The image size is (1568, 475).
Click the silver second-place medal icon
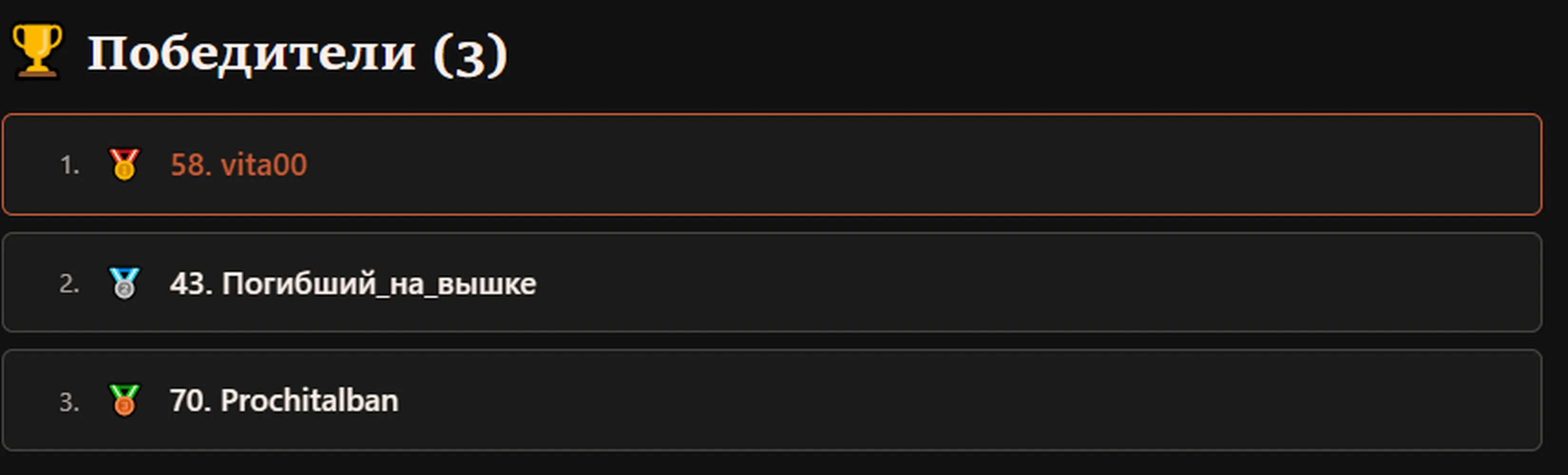pyautogui.click(x=124, y=283)
